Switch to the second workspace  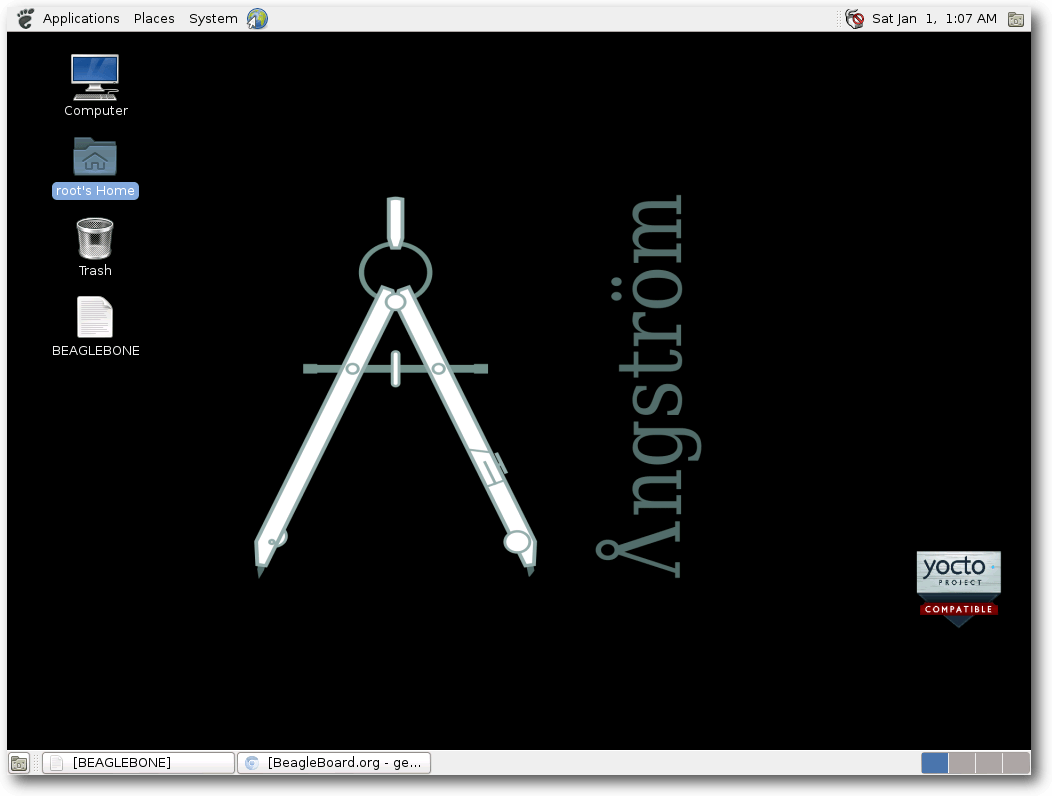coord(962,763)
